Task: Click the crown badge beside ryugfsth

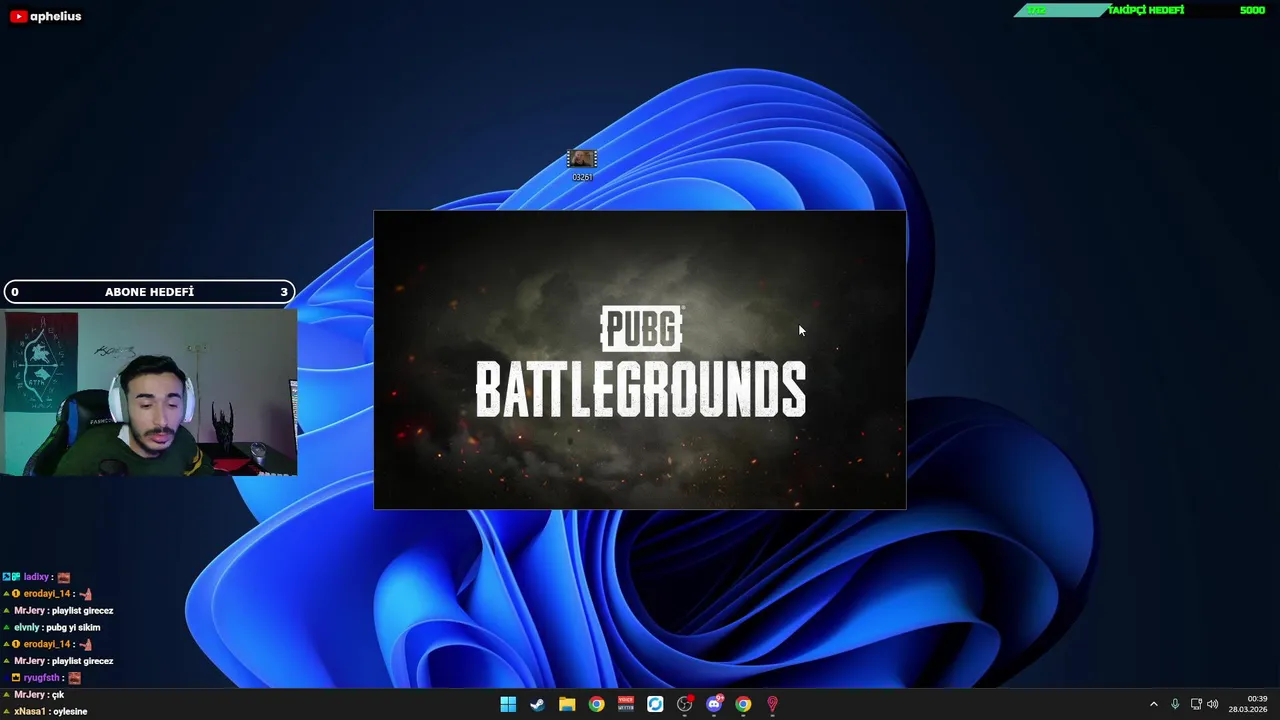Action: tap(16, 678)
